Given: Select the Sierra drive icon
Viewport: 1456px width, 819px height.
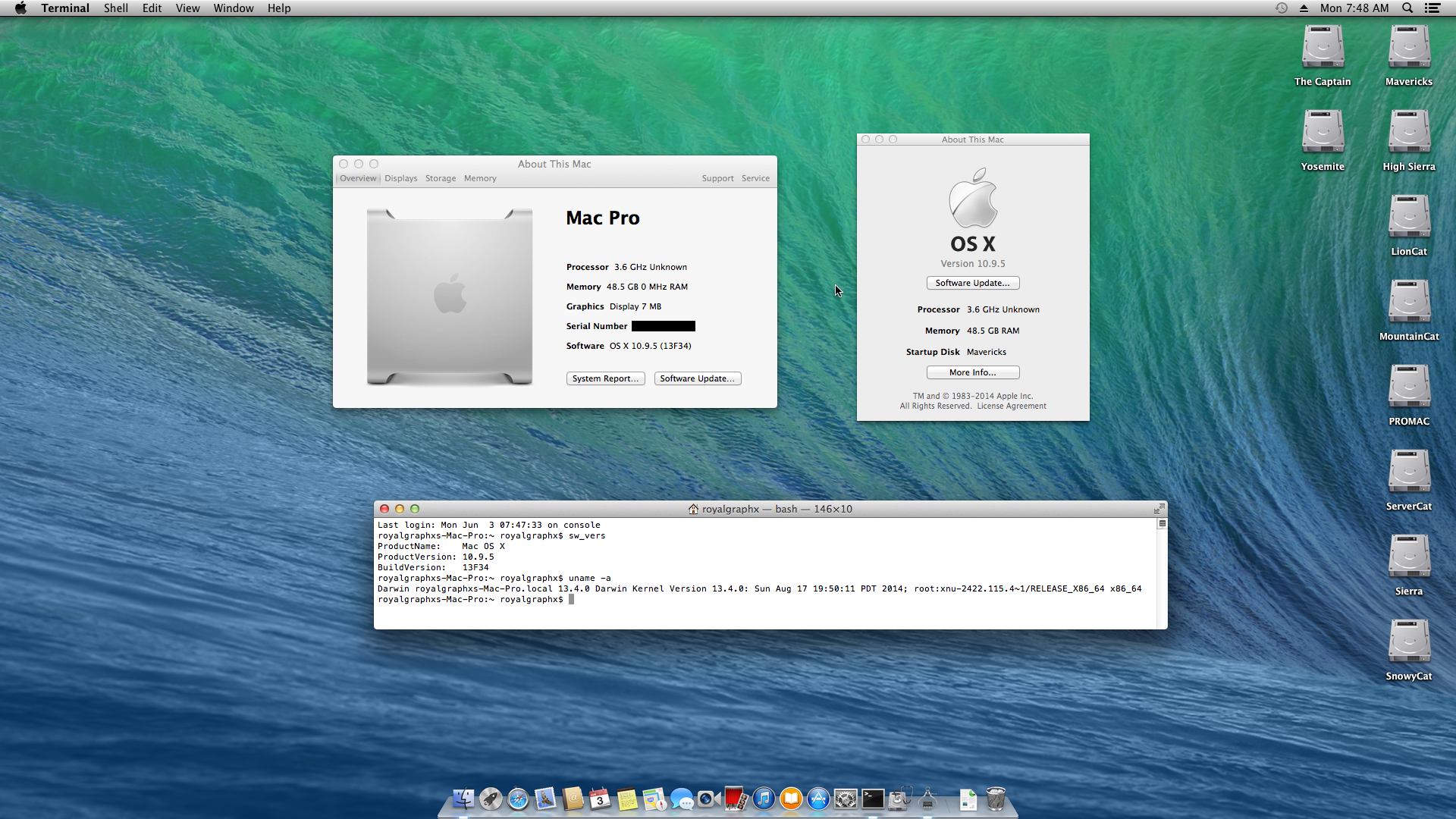Looking at the screenshot, I should pyautogui.click(x=1409, y=557).
